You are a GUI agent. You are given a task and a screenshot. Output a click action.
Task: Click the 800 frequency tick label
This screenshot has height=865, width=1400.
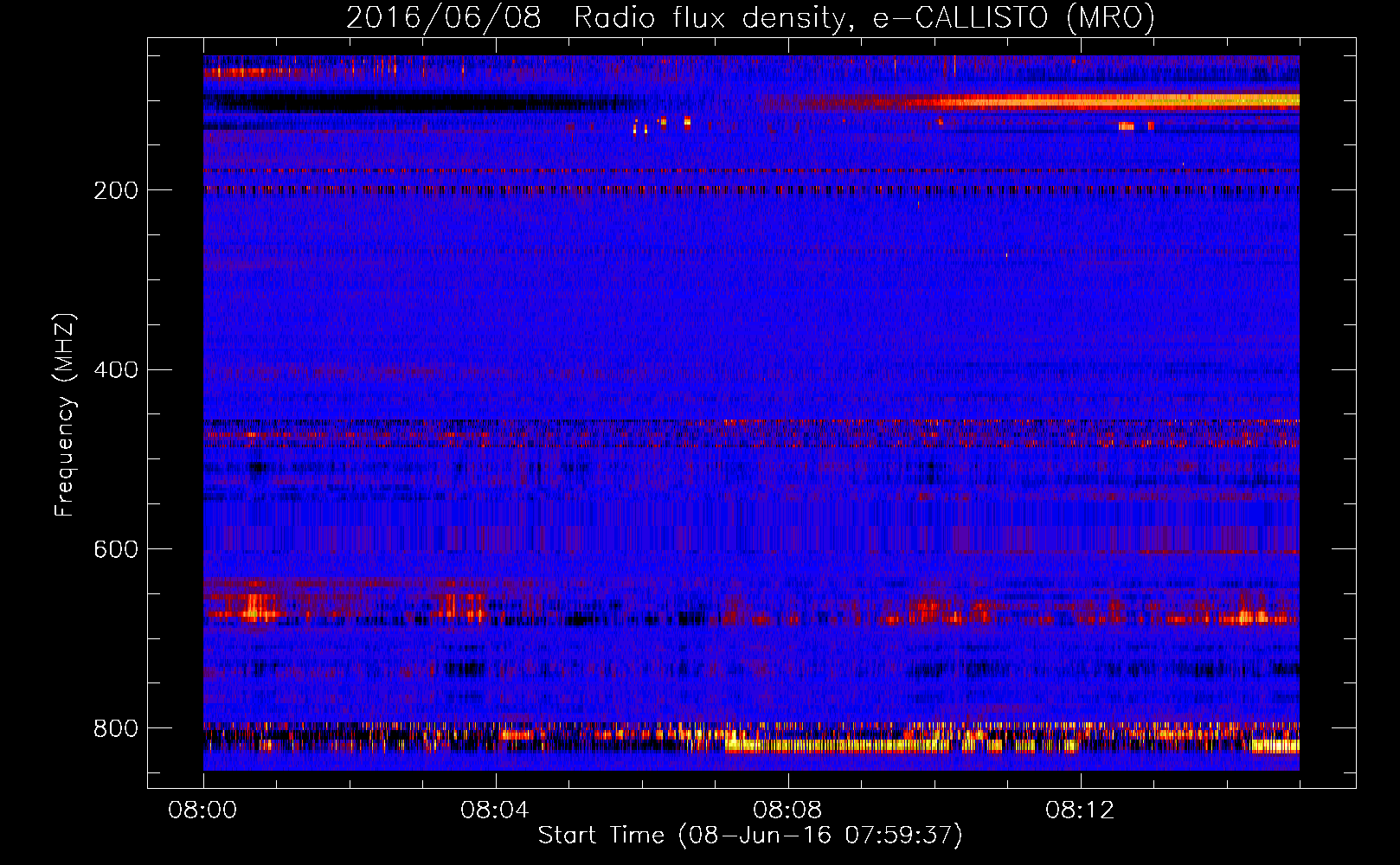pyautogui.click(x=116, y=728)
